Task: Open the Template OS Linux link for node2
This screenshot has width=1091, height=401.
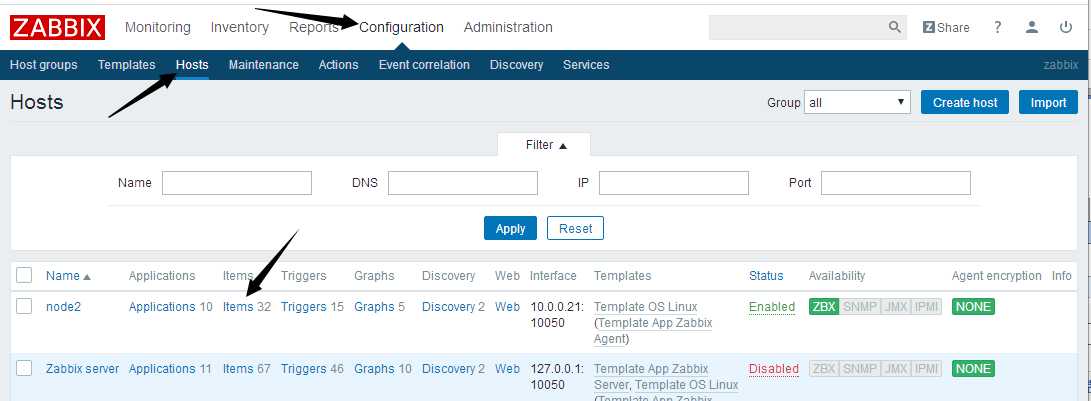Action: click(x=646, y=306)
